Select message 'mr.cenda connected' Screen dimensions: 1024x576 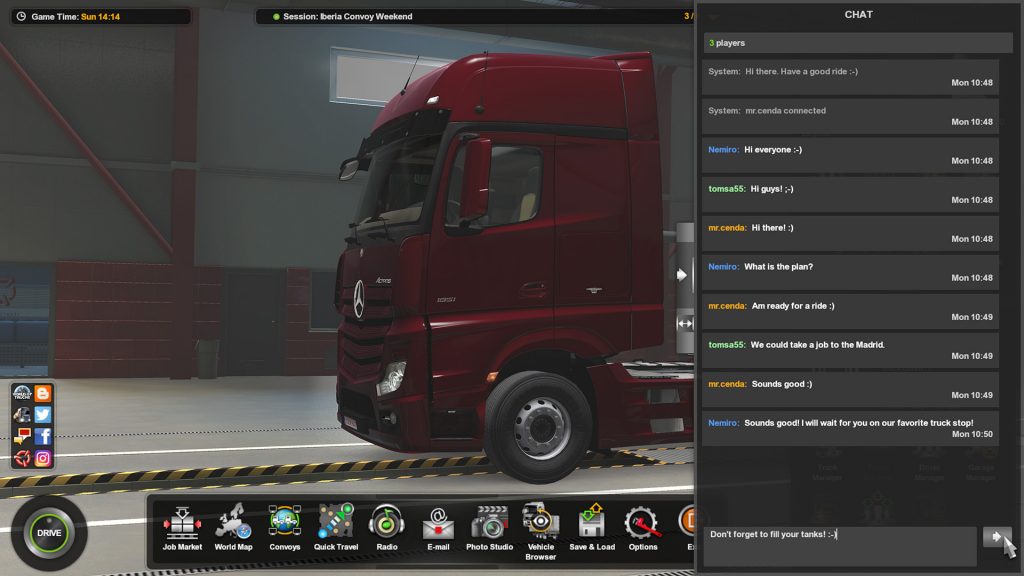coord(850,116)
